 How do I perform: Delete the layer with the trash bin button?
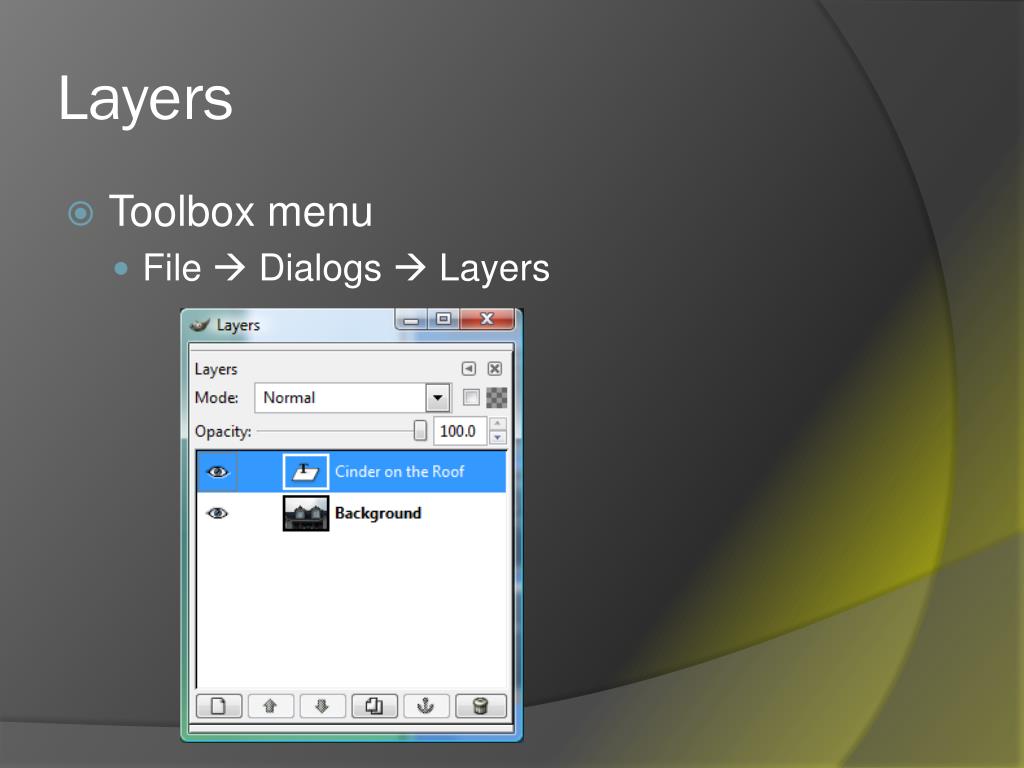coord(480,706)
